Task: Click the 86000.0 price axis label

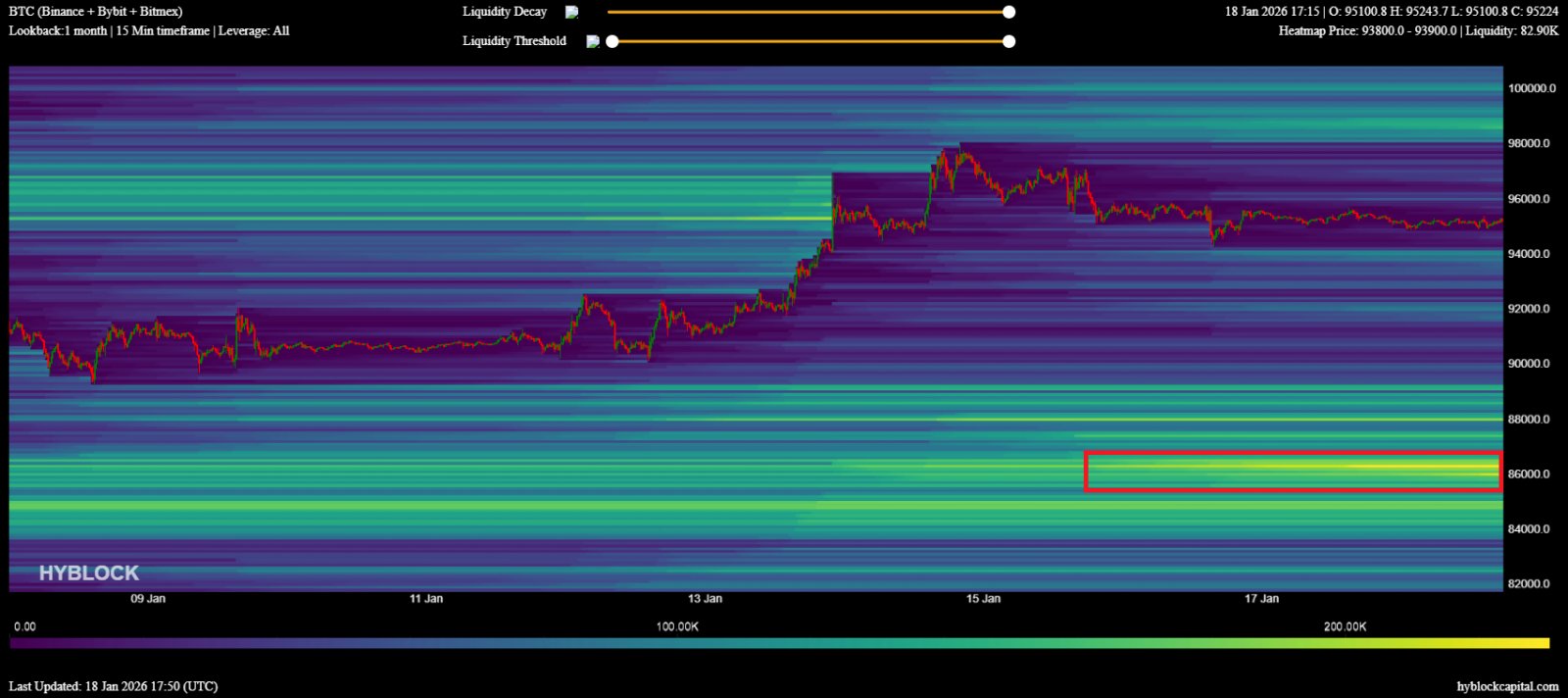Action: point(1529,474)
